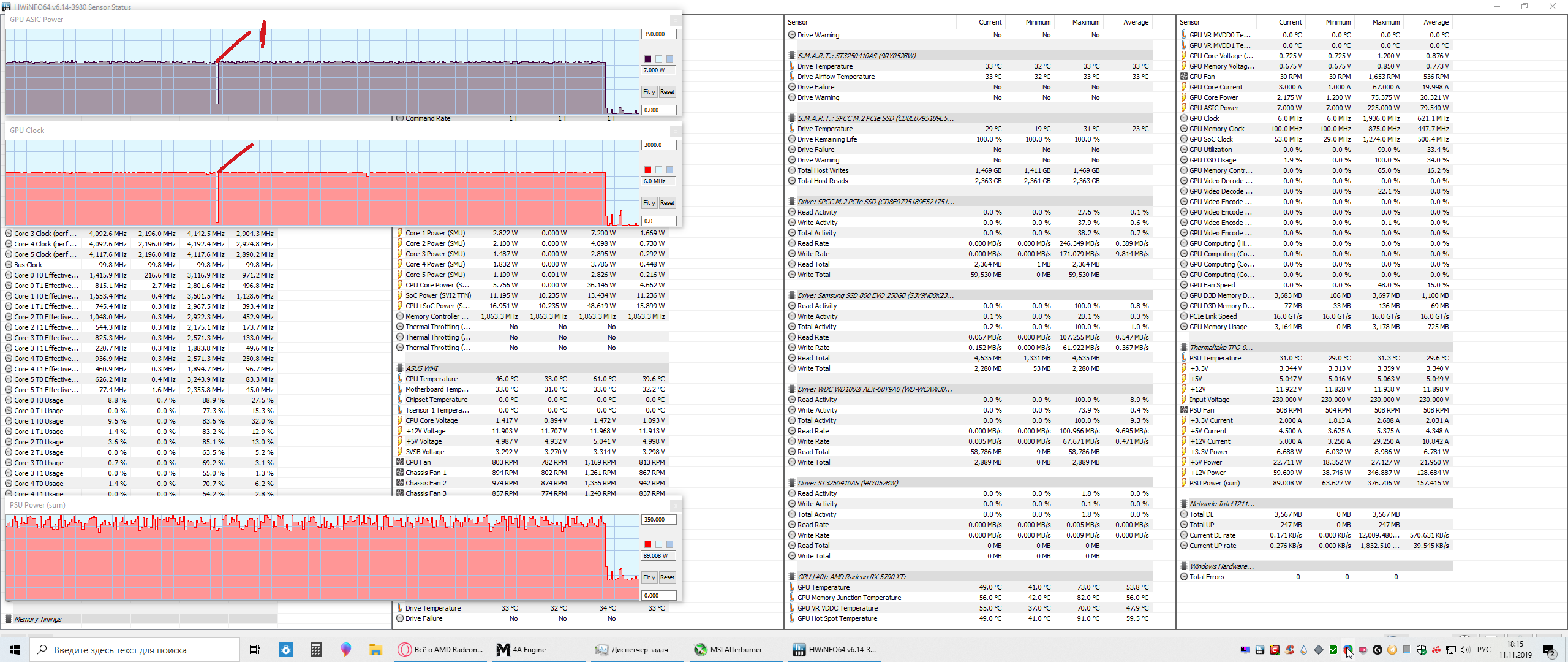Open File Explorer from taskbar
This screenshot has height=662, width=1568.
[x=375, y=650]
